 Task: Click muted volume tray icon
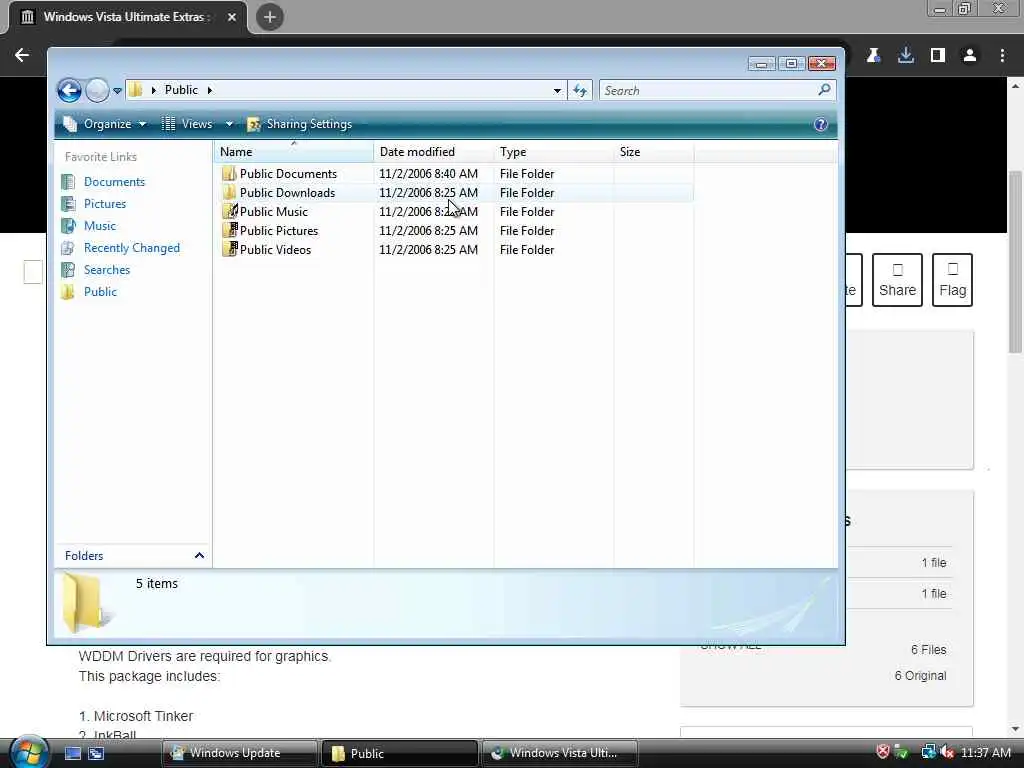(947, 752)
